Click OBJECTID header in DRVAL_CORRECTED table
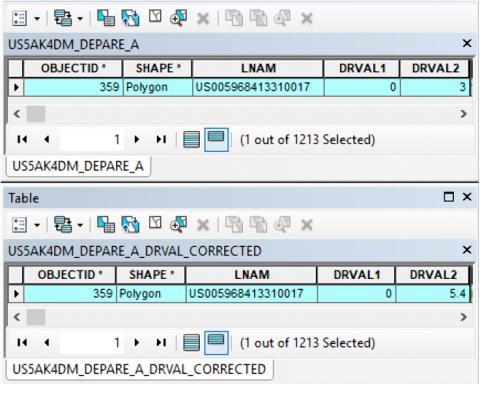The height and width of the screenshot is (393, 480). [x=70, y=275]
